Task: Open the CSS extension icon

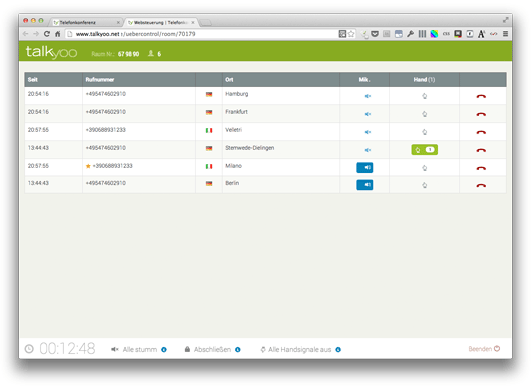Action: (446, 34)
